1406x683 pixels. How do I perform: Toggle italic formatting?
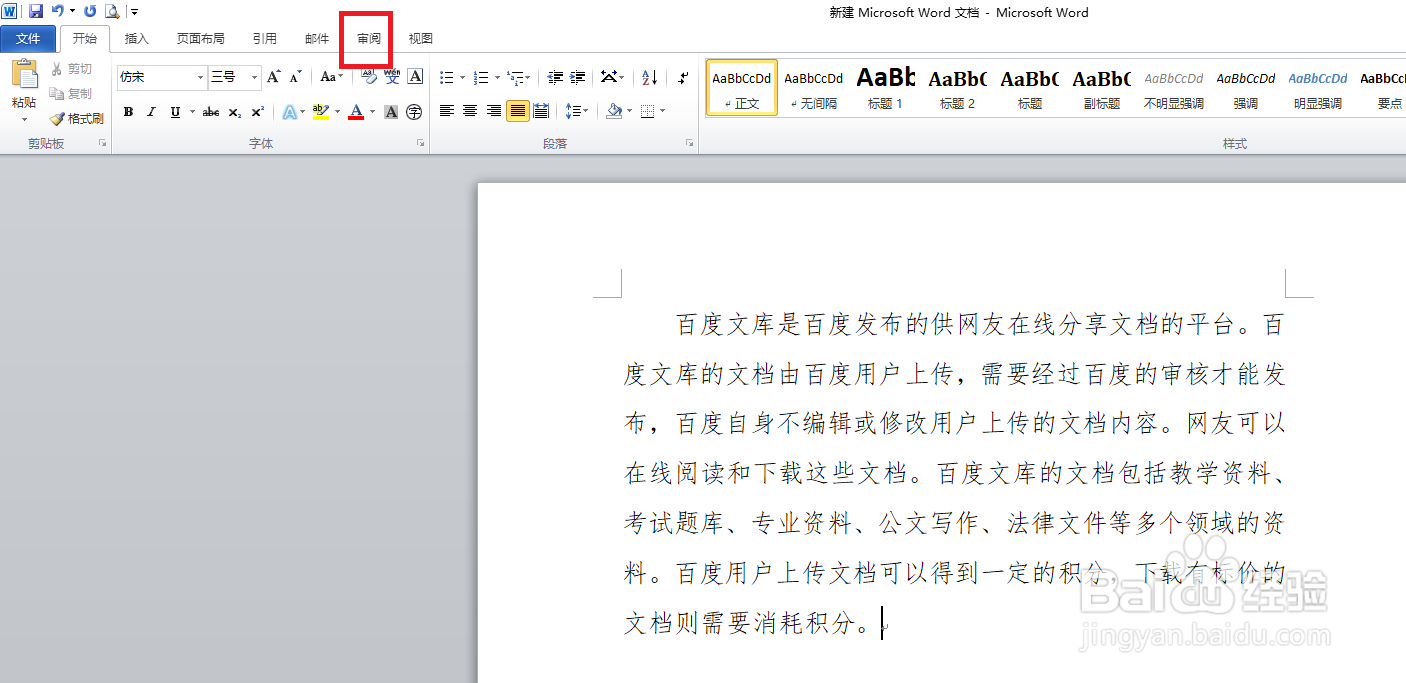[151, 112]
